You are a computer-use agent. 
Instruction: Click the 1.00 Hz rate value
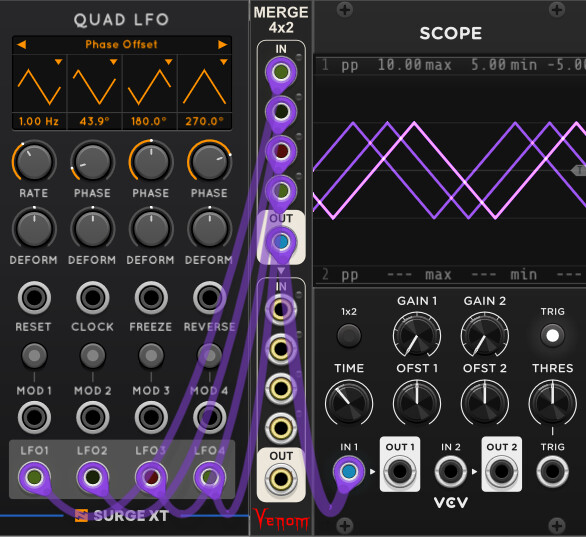[x=39, y=121]
